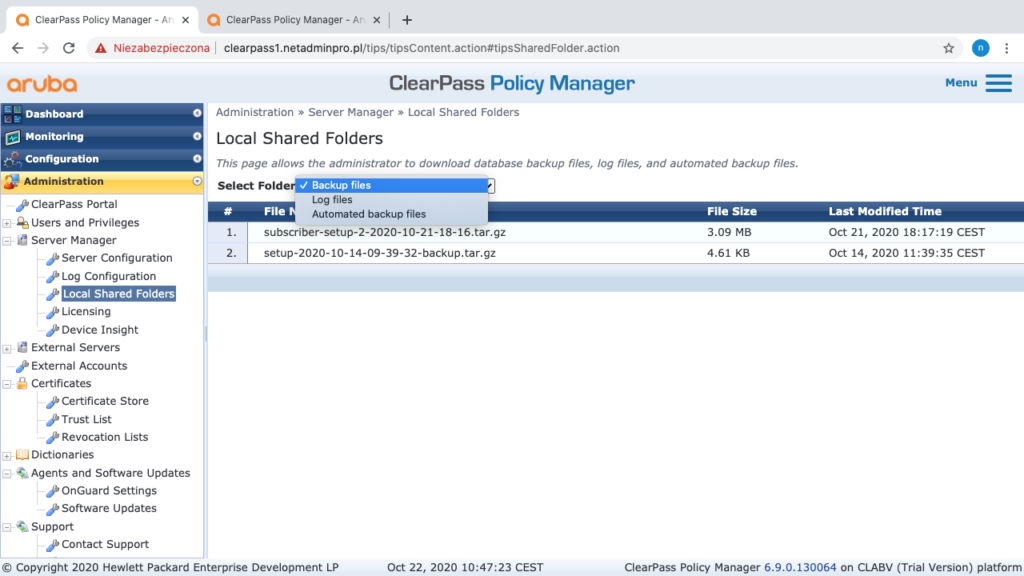Click the Monitoring section icon
This screenshot has width=1024, height=576.
click(12, 137)
